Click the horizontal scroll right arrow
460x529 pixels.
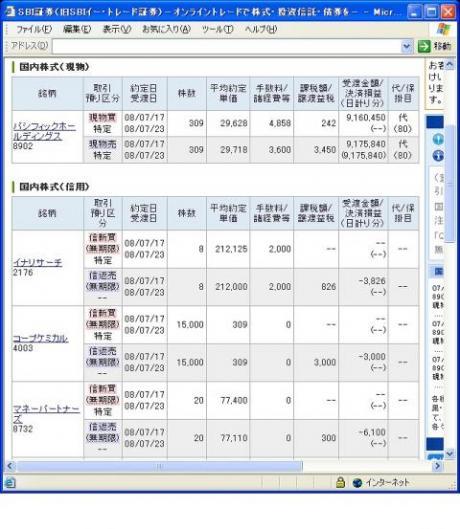coord(437,466)
